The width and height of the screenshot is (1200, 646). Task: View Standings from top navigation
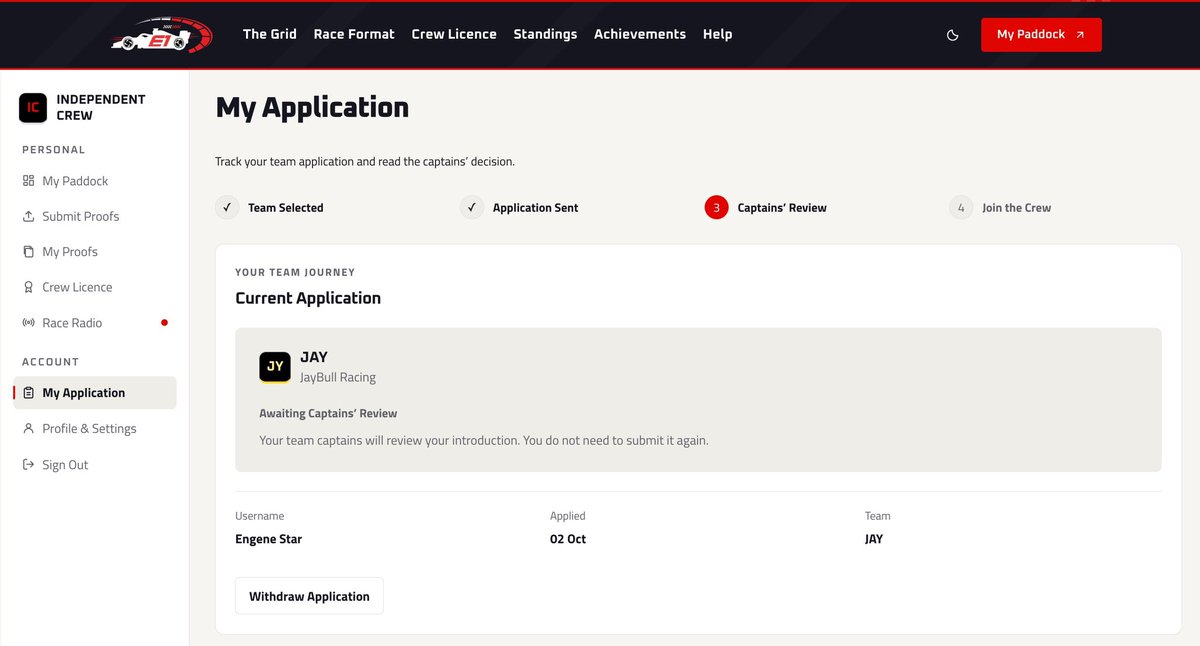[545, 34]
